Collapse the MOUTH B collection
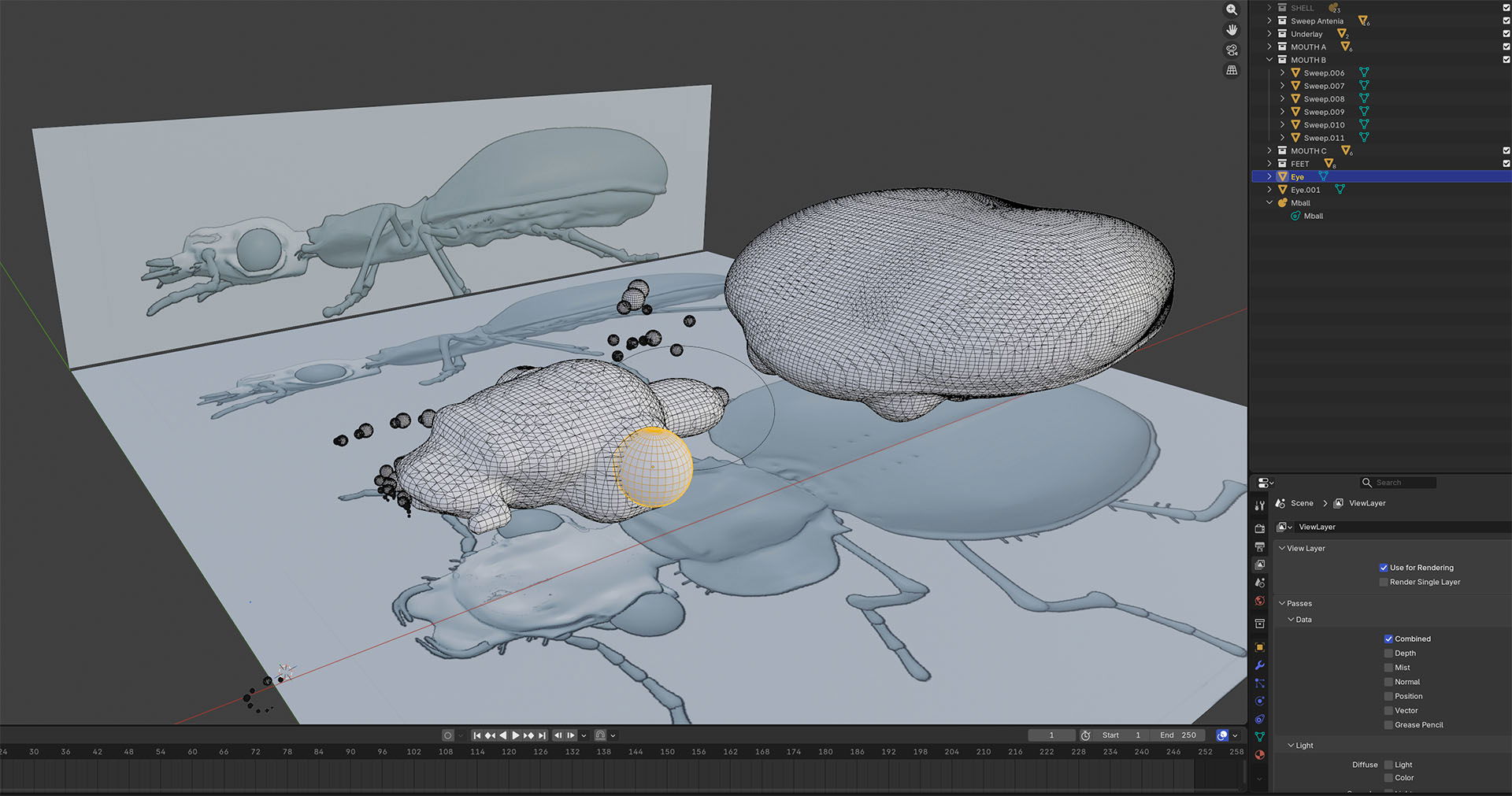The image size is (1512, 796). [x=1269, y=60]
